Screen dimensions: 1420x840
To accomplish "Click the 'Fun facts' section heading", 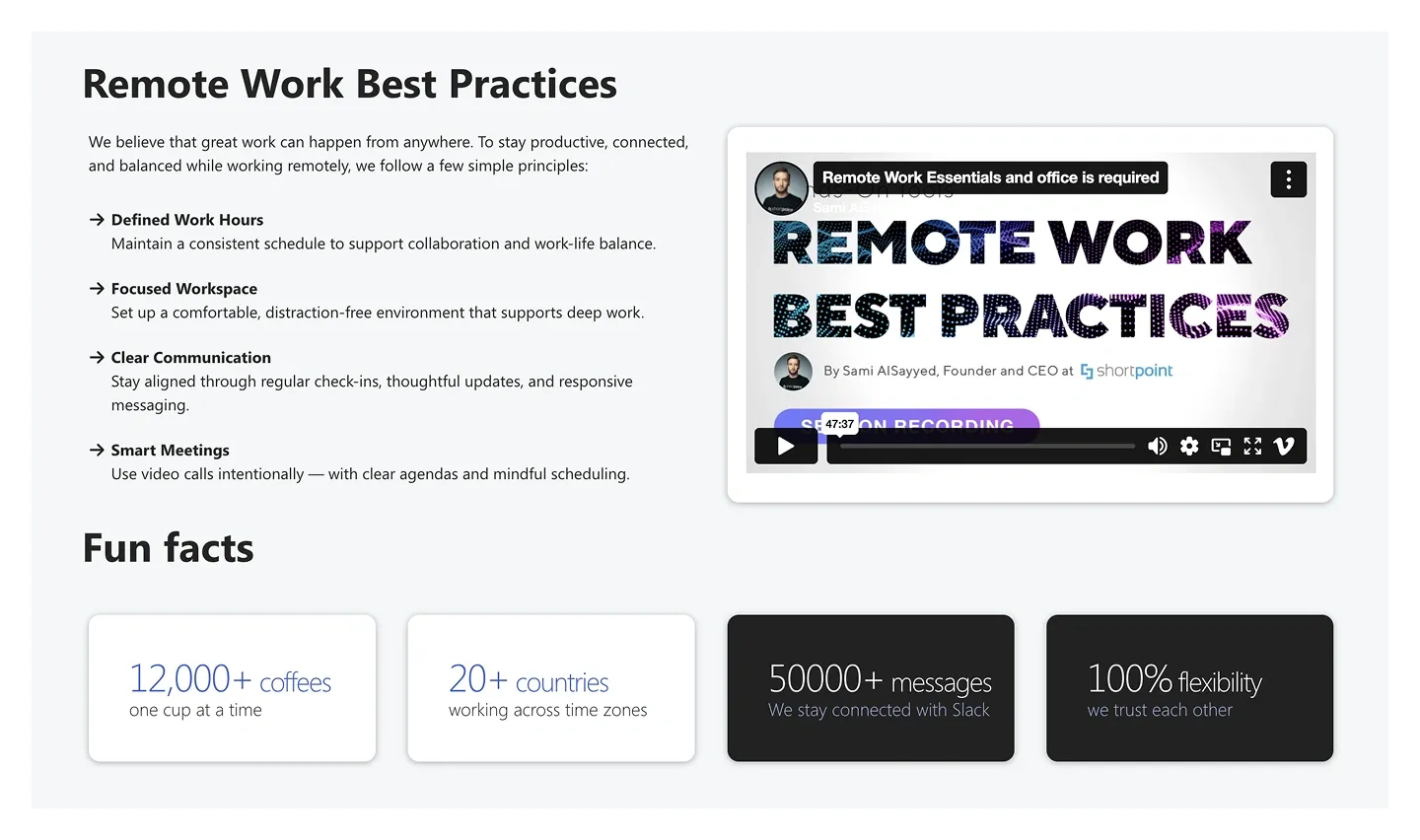I will (169, 548).
